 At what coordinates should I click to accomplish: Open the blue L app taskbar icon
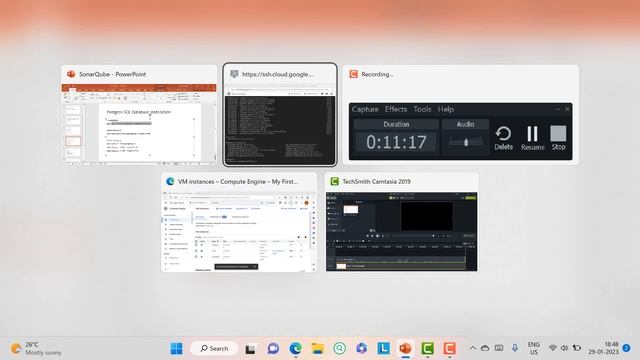383,349
